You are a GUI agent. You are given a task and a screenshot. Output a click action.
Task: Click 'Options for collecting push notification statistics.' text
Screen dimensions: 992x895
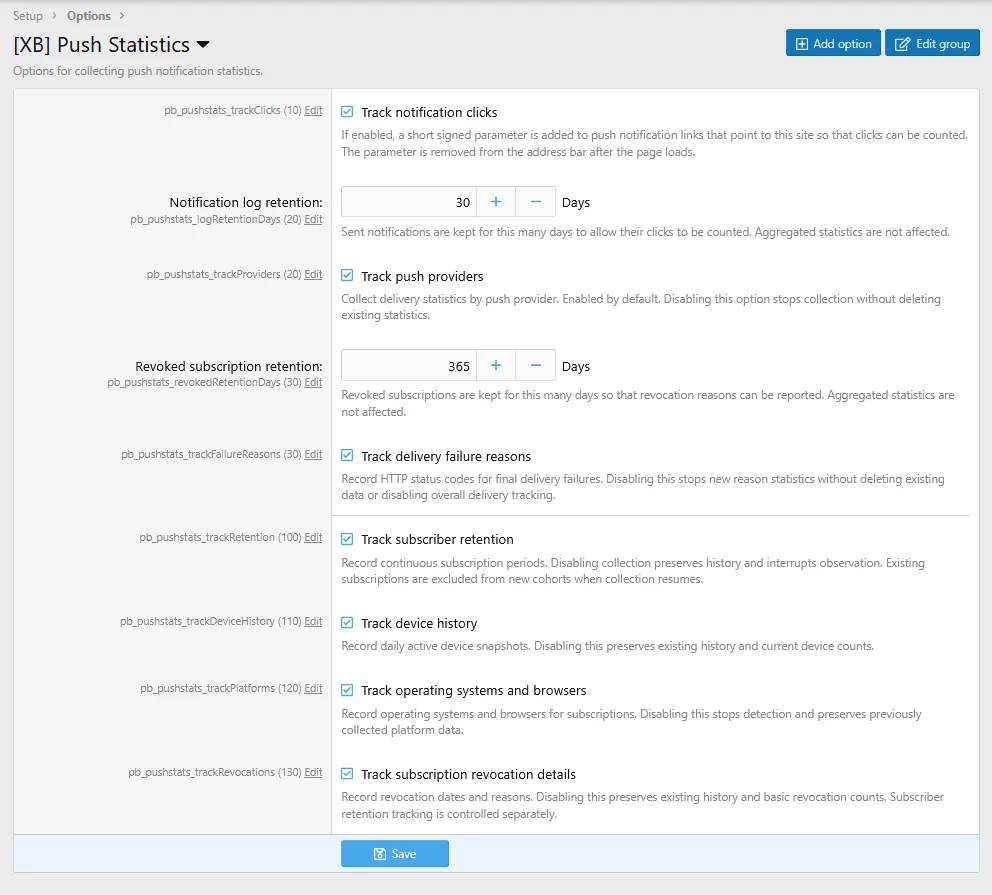coord(138,71)
